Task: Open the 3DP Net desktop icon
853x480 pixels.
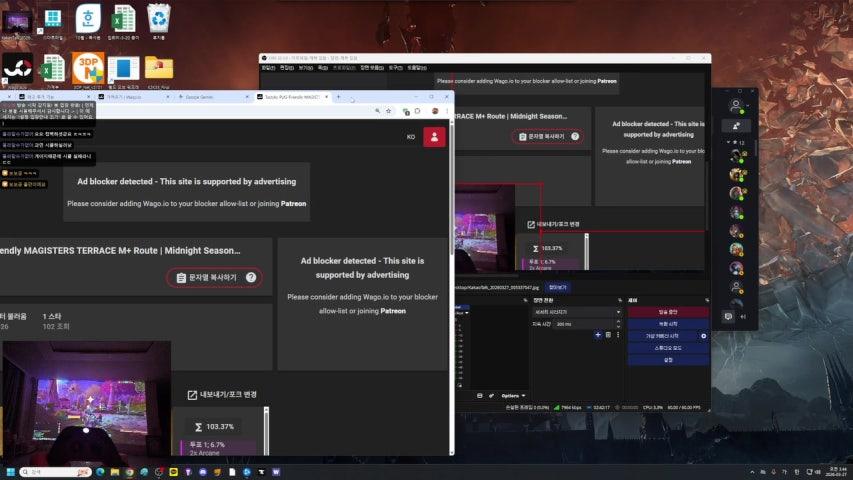Action: tap(88, 68)
